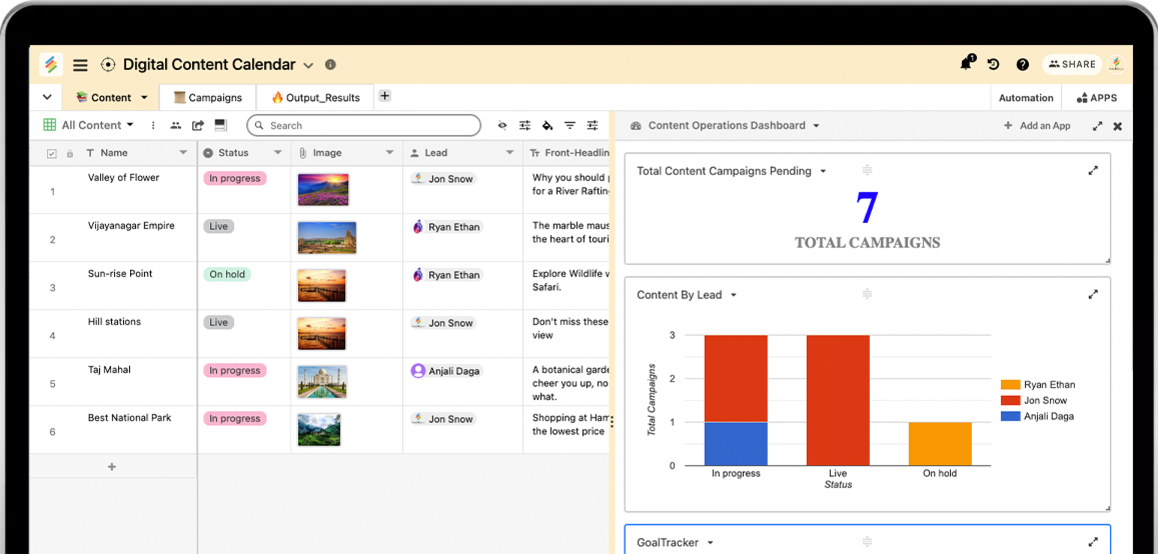
Task: Open the hamburger main menu
Action: (81, 65)
